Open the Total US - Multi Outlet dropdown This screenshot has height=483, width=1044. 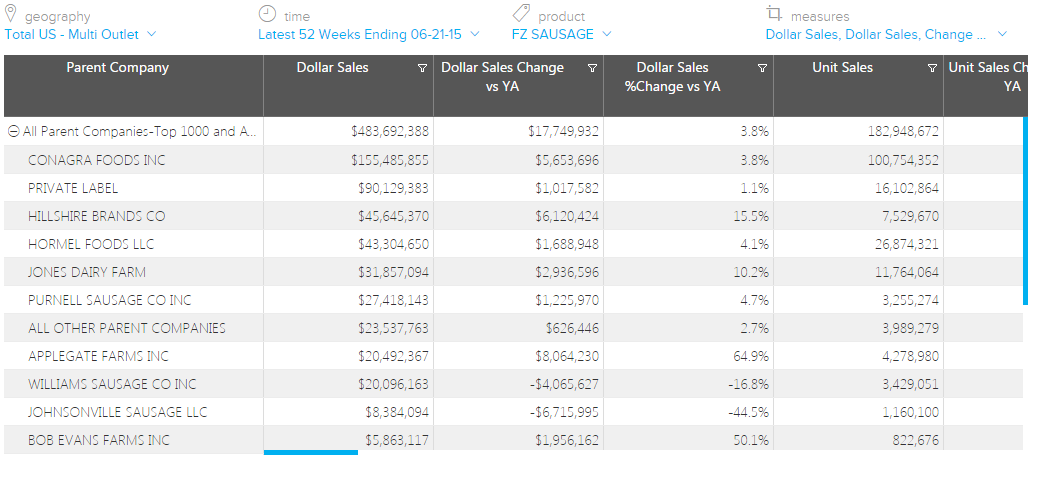[80, 34]
